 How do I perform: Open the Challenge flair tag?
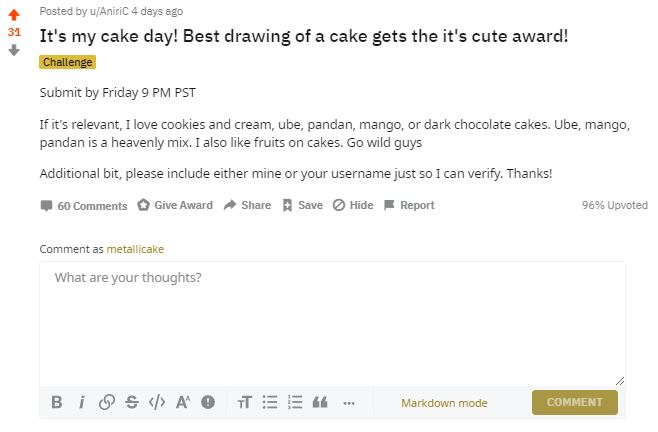click(68, 62)
